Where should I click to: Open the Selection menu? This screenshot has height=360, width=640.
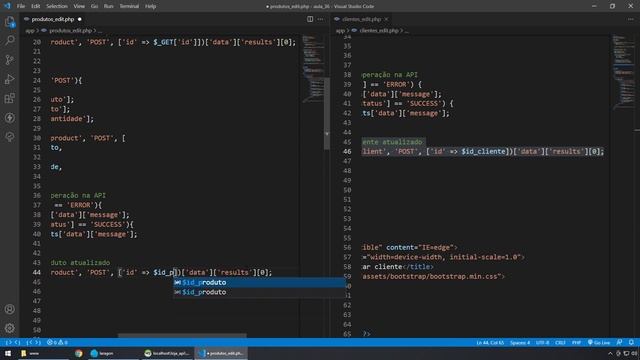pyautogui.click(x=57, y=6)
